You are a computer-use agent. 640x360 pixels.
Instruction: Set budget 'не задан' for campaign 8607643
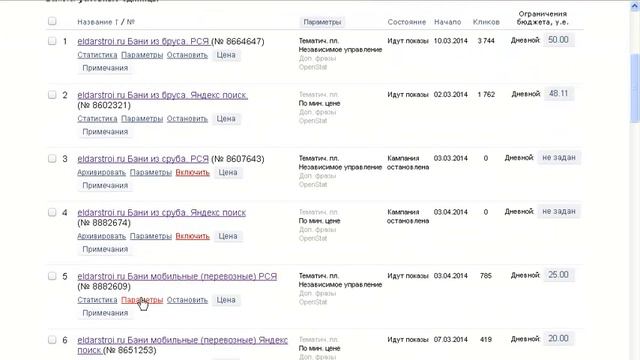pos(559,158)
